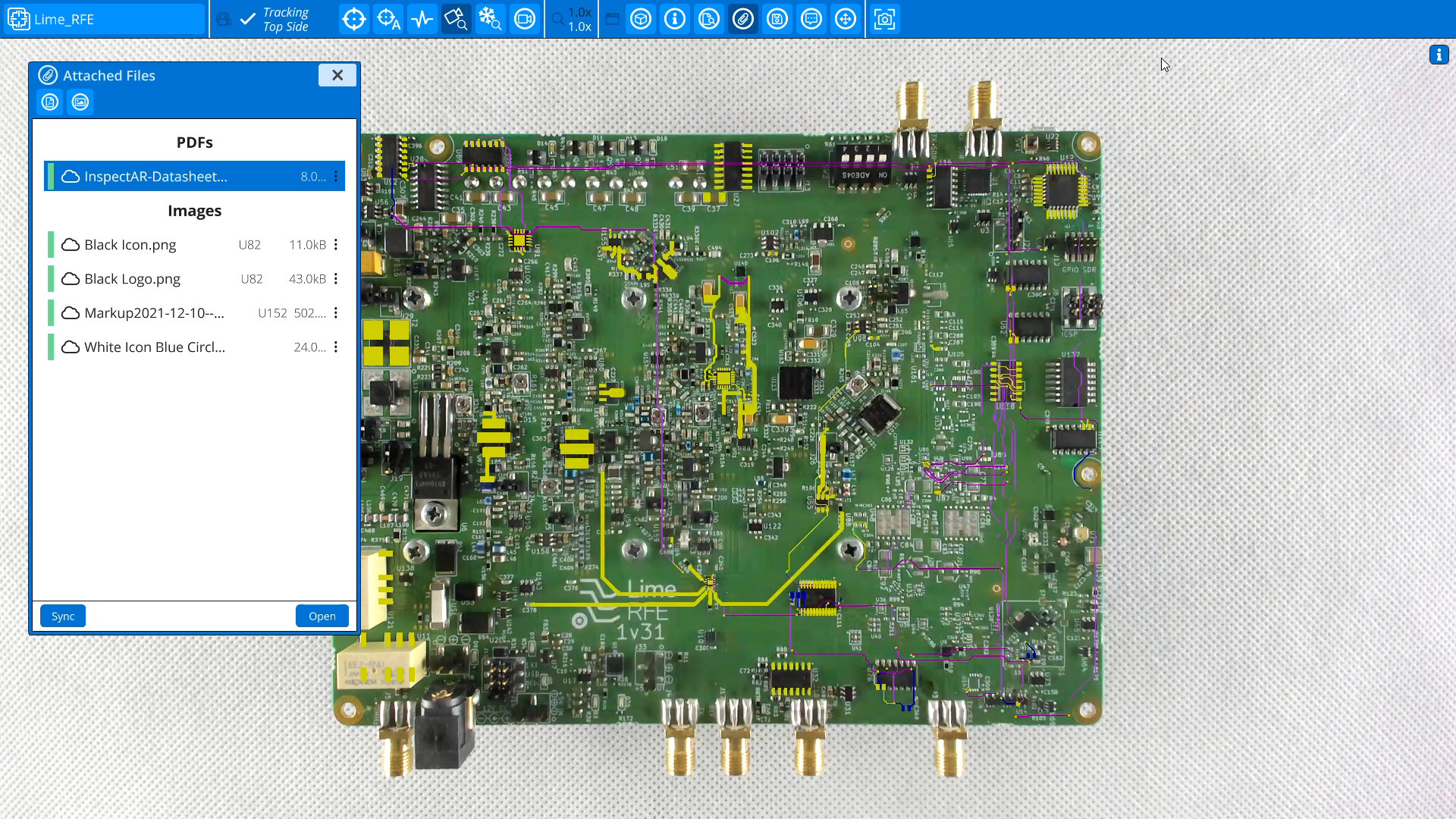The width and height of the screenshot is (1456, 819).
Task: Toggle the attached files paperclip icon
Action: (743, 19)
